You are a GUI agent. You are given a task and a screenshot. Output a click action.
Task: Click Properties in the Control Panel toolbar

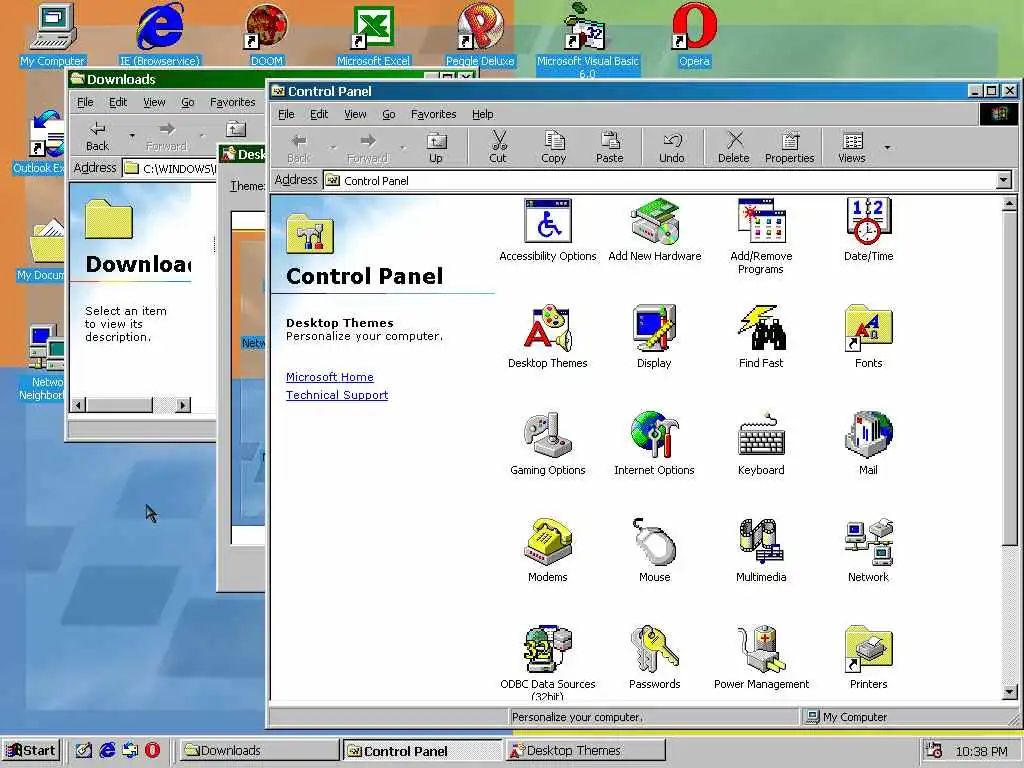point(790,148)
